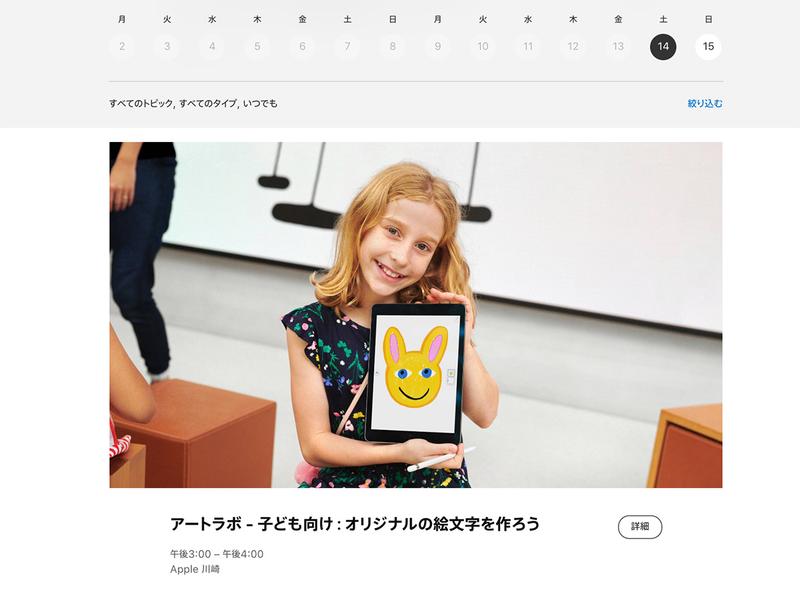
Task: Click the filter summary すべてのトピック text
Action: click(x=193, y=104)
